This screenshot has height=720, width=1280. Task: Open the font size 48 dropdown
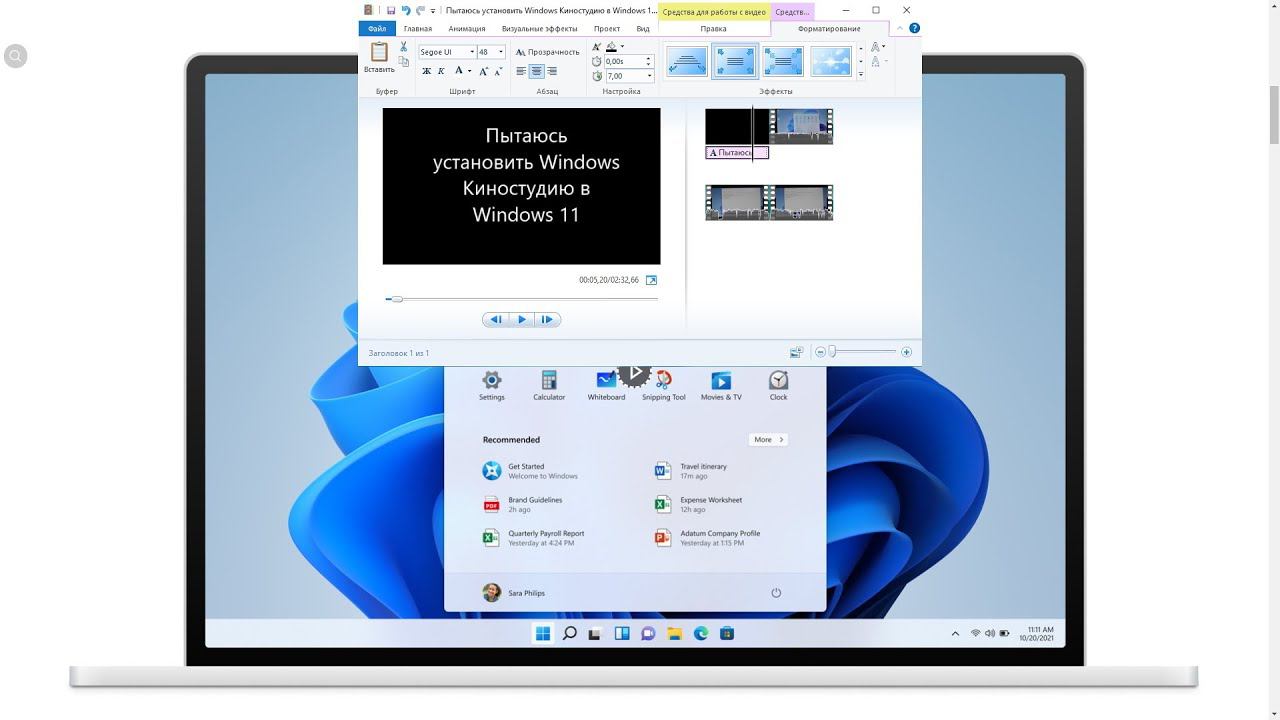[501, 52]
